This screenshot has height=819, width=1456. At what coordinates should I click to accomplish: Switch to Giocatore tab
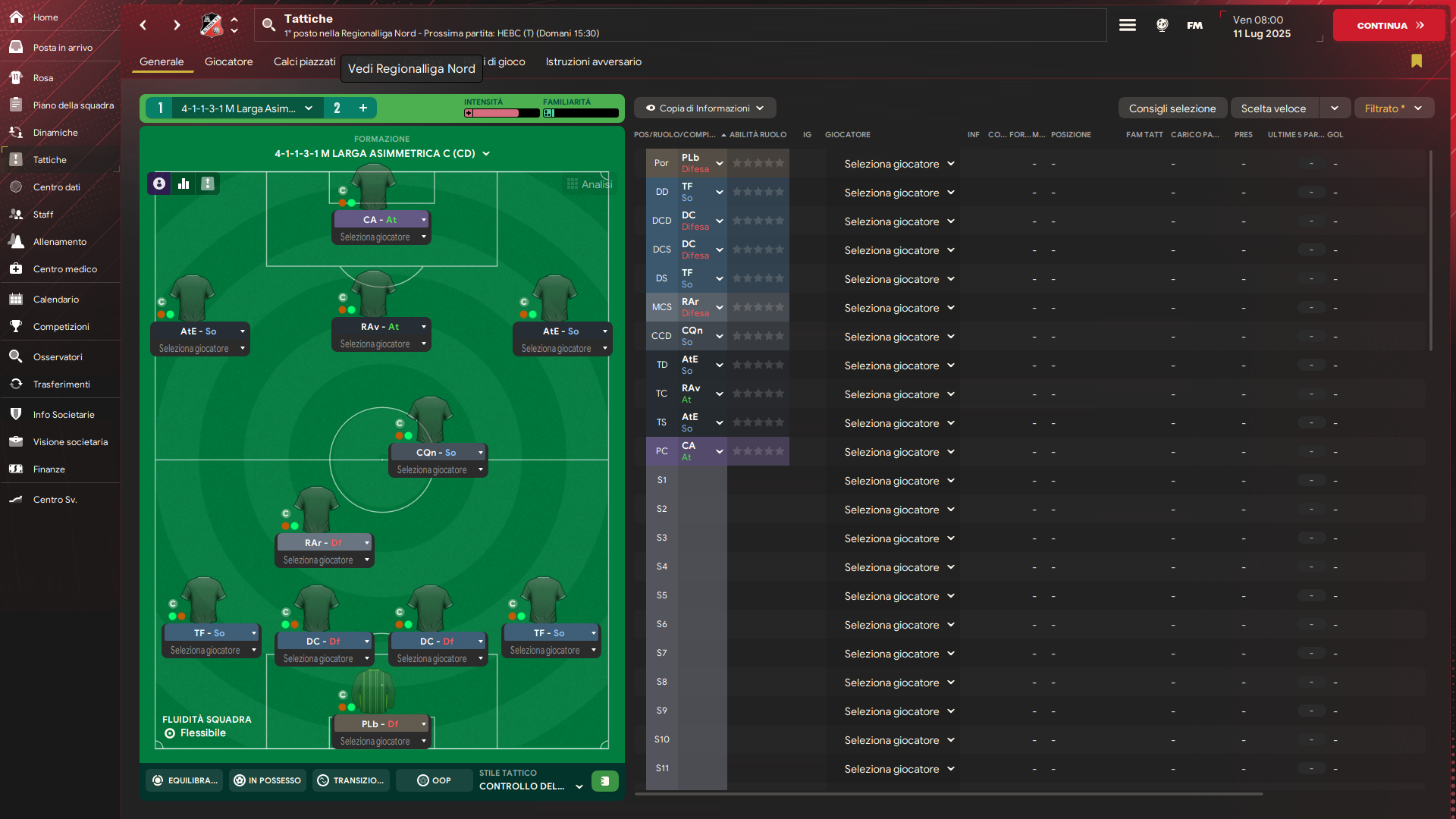[228, 61]
